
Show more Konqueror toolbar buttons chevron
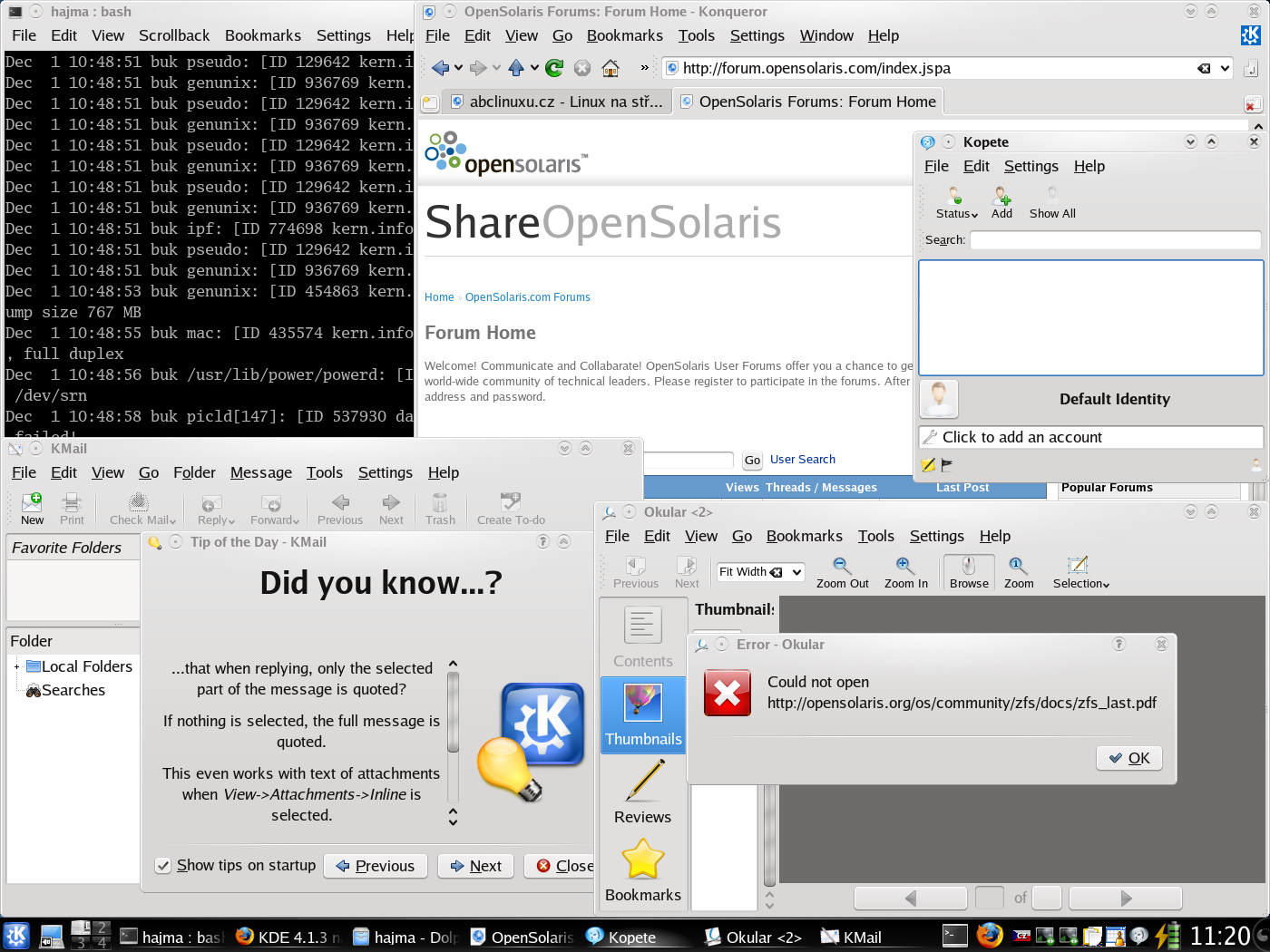tap(644, 68)
